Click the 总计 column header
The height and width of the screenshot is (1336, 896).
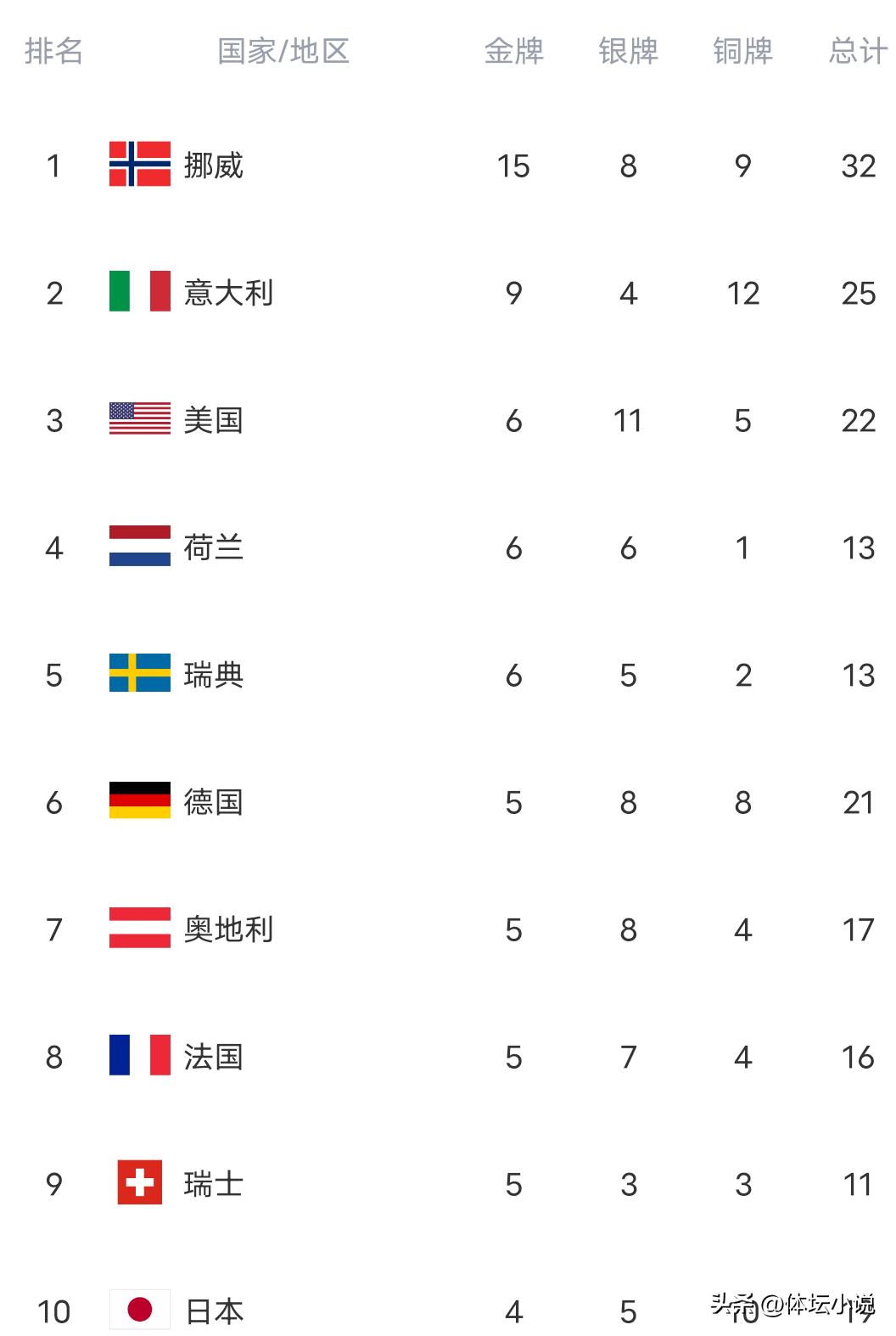(x=858, y=51)
